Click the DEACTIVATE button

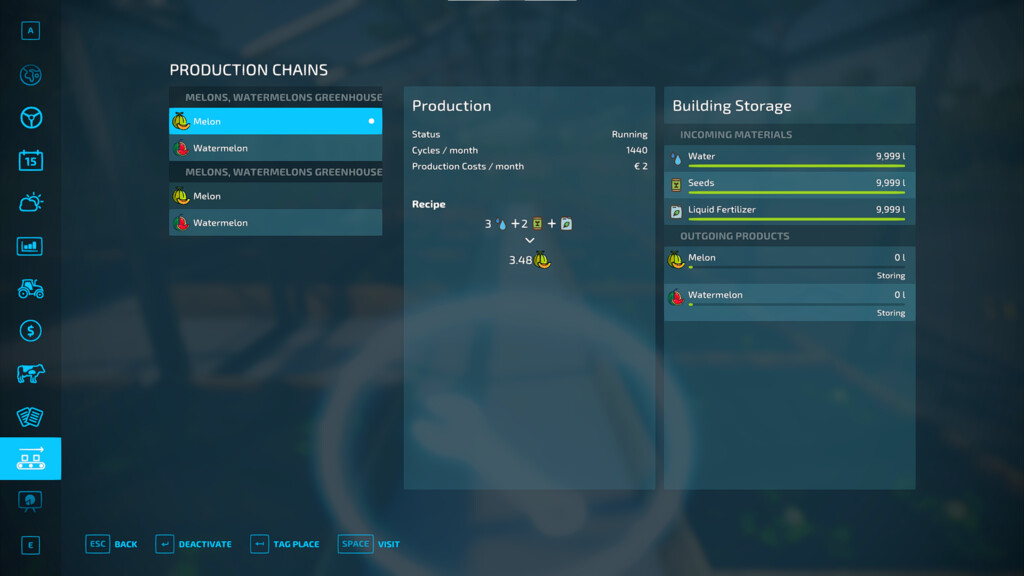[193, 544]
